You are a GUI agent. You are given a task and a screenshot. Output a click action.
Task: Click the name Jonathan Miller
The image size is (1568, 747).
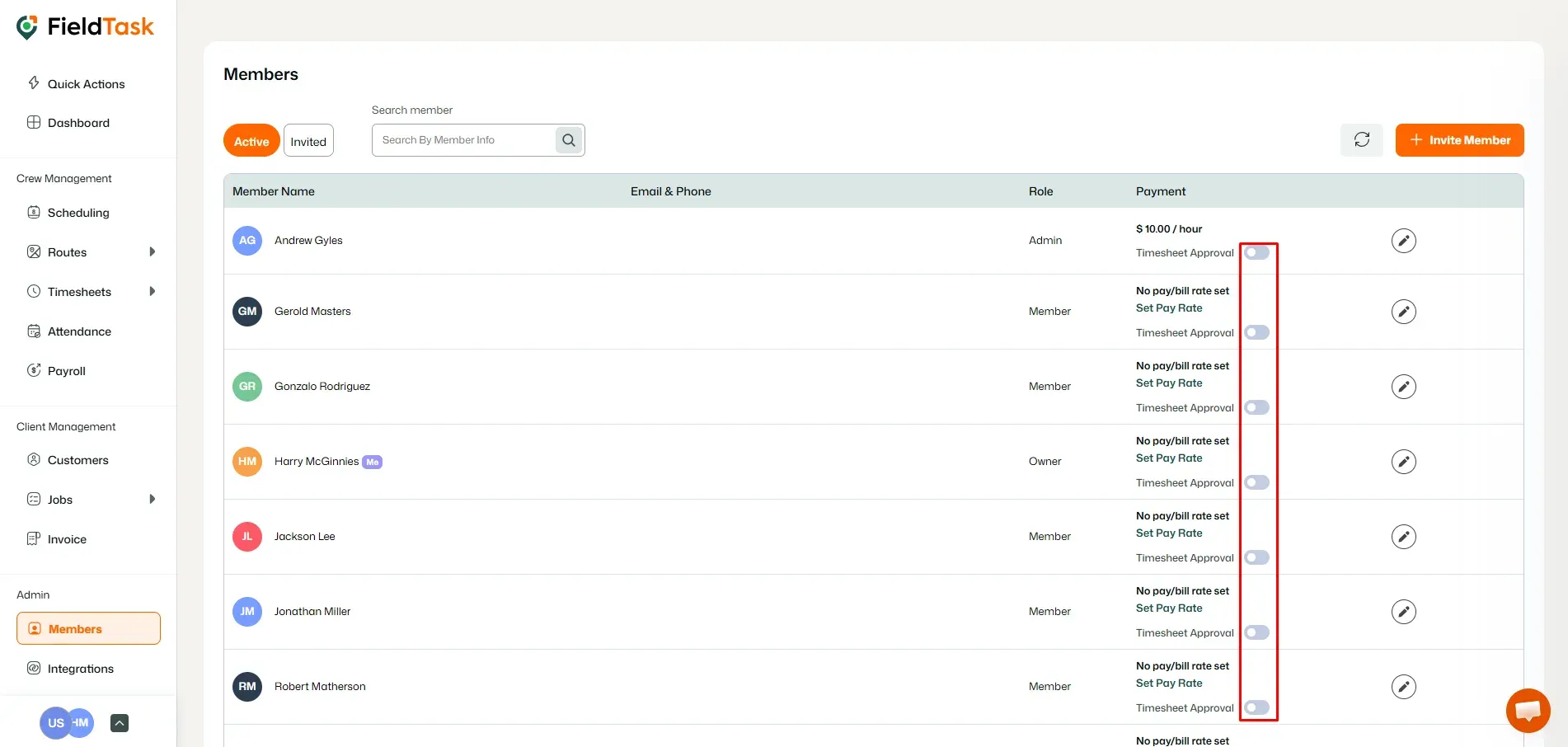pyautogui.click(x=312, y=612)
